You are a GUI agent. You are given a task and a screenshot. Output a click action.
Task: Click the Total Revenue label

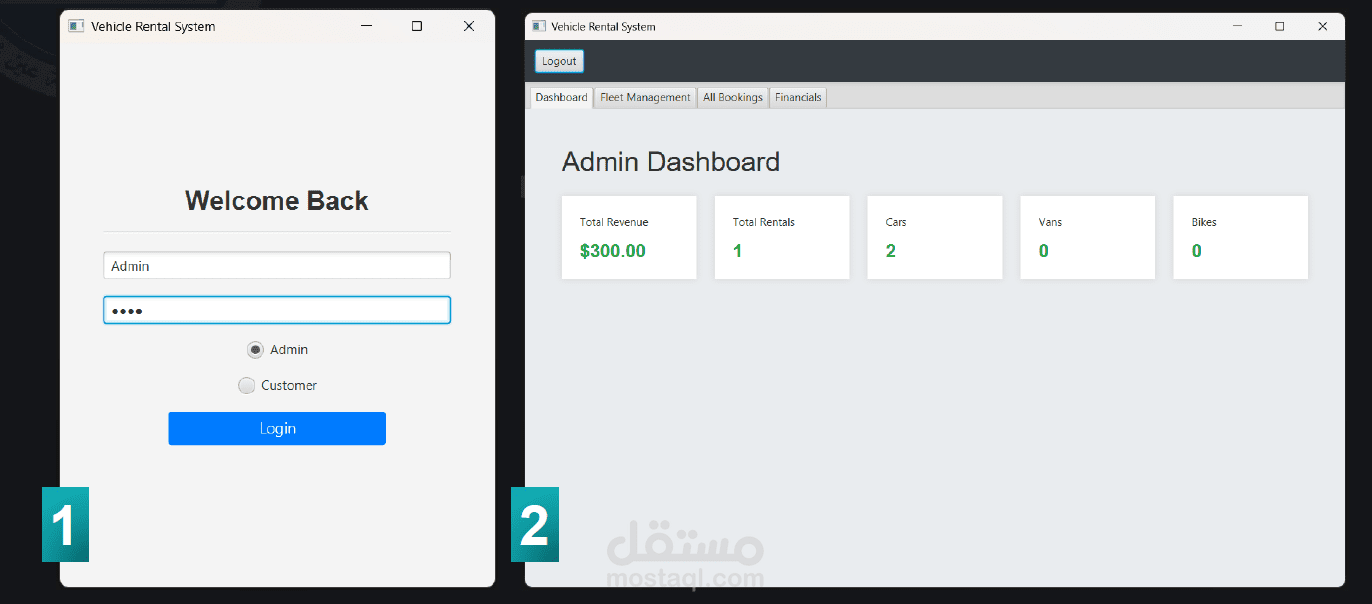click(614, 222)
